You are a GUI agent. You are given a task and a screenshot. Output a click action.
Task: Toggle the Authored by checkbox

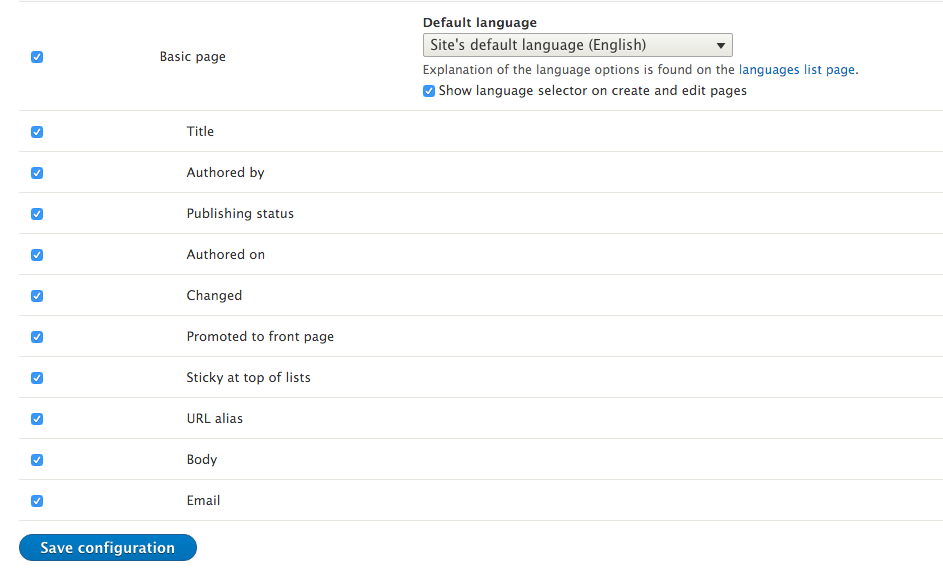coord(37,173)
